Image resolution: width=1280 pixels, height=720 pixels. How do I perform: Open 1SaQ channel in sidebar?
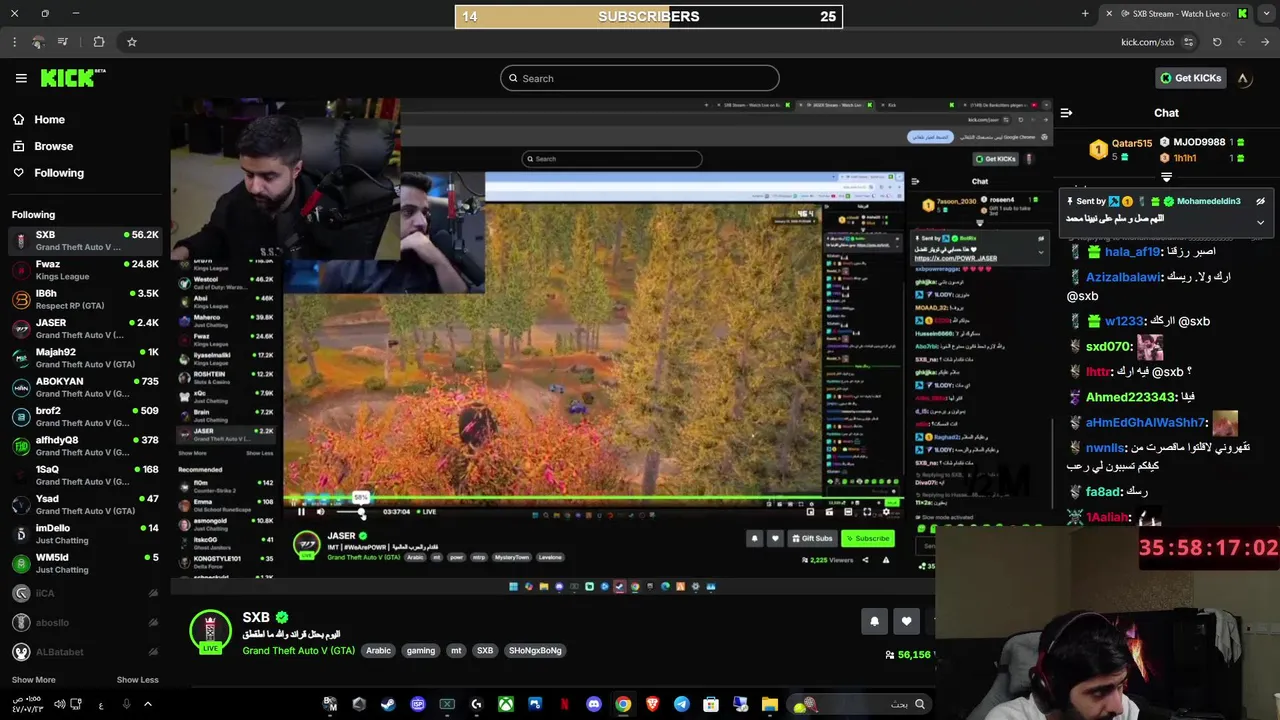(x=85, y=475)
